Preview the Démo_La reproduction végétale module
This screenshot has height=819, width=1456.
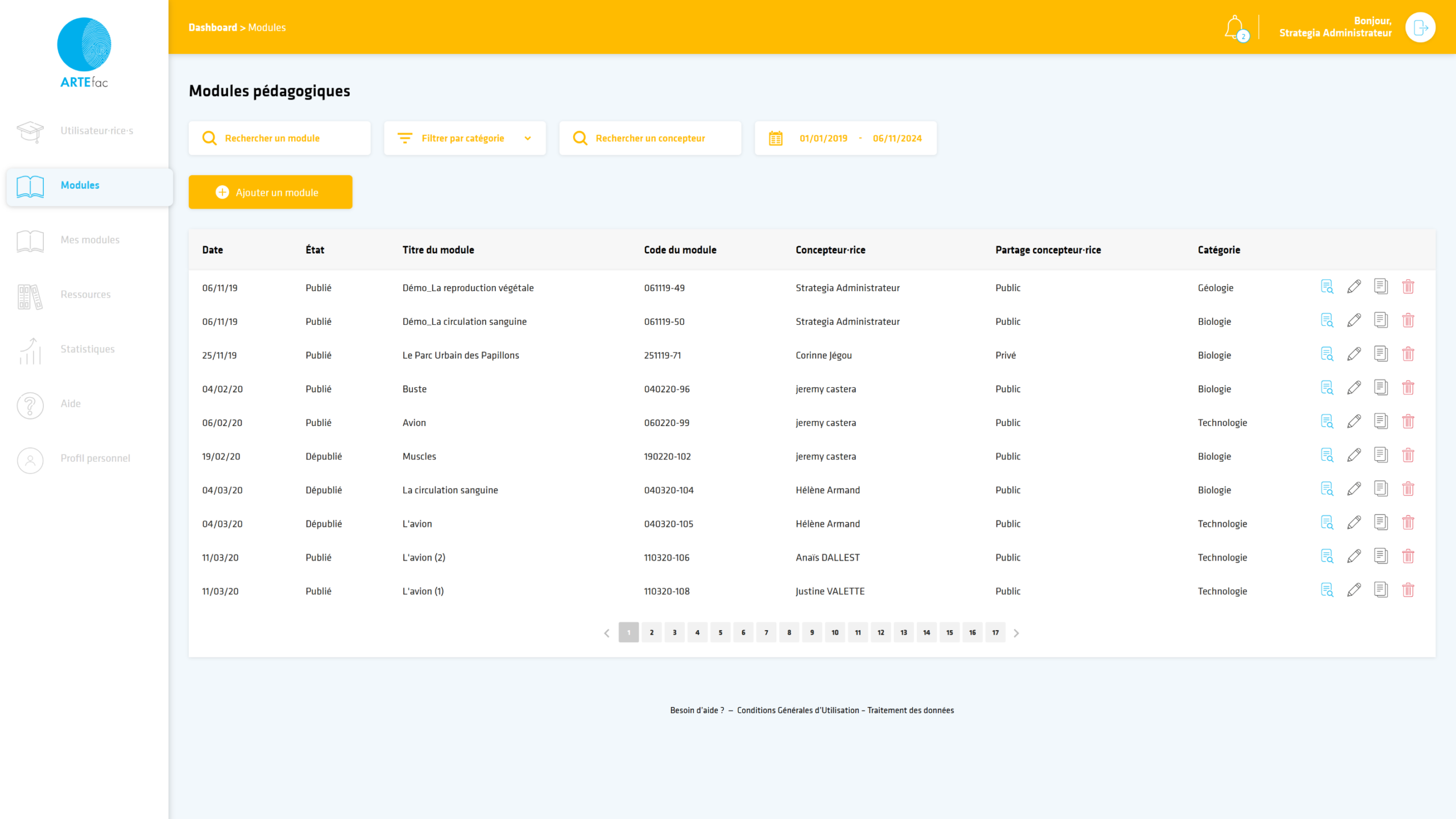pos(1327,287)
